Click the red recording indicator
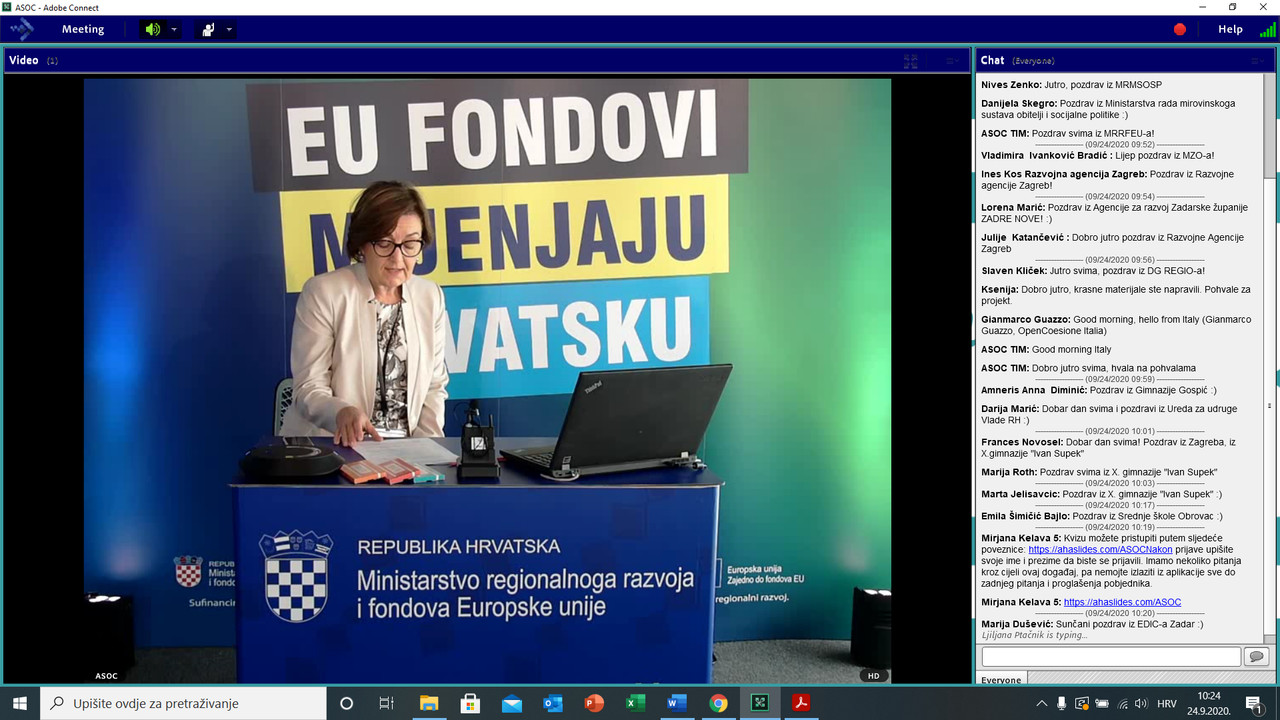The width and height of the screenshot is (1280, 720). click(x=1179, y=29)
